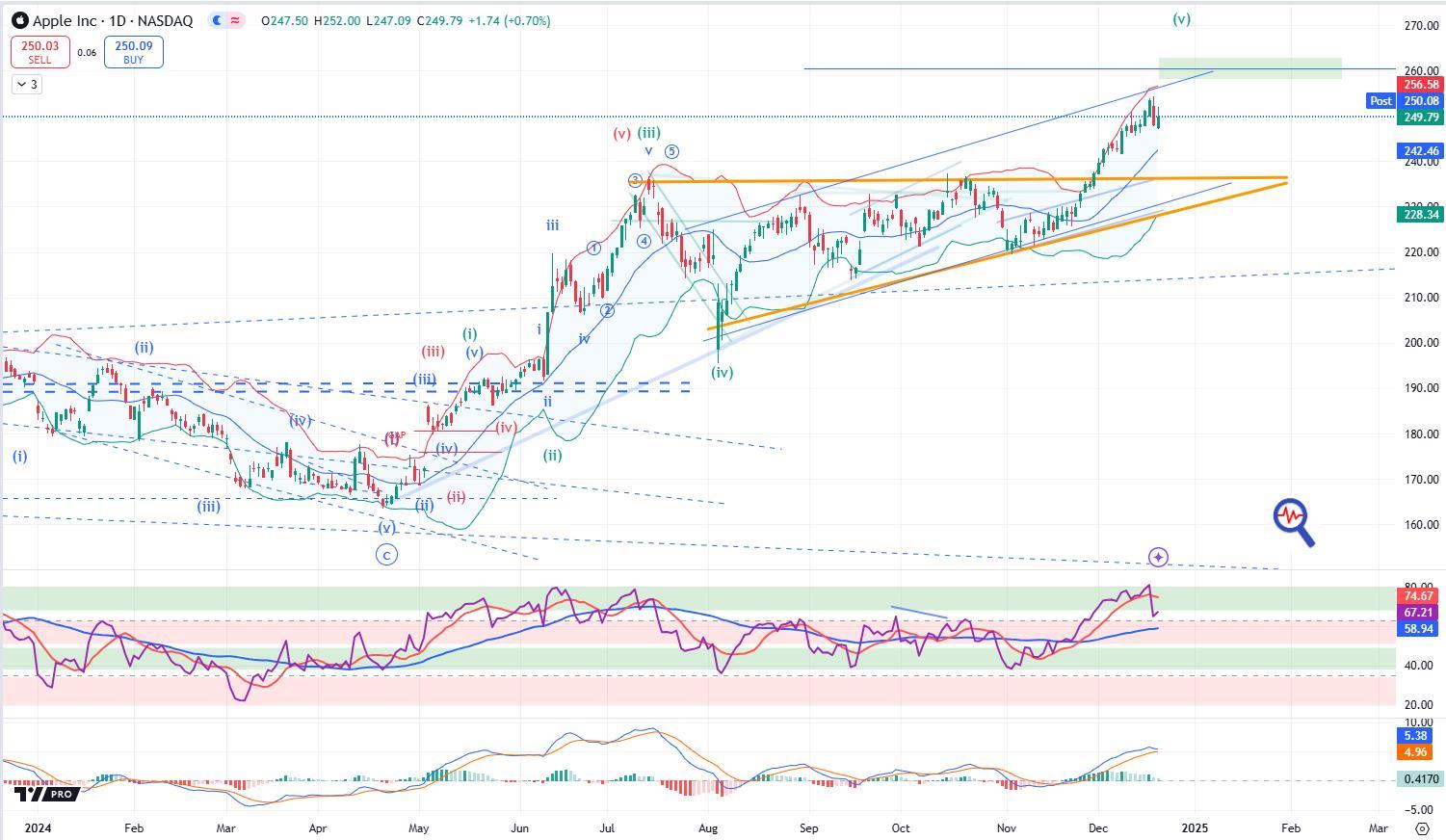1446x840 pixels.
Task: Select the green (iv) label below August low
Action: tap(722, 372)
